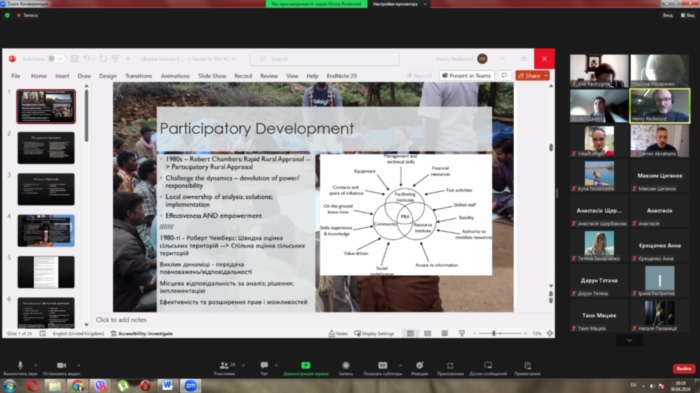Image resolution: width=700 pixels, height=393 pixels.
Task: Click the Present in Teams button
Action: [x=467, y=75]
